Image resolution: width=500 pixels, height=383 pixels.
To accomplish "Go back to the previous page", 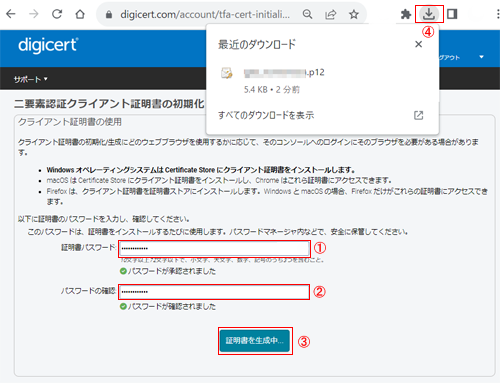I will click(x=11, y=14).
